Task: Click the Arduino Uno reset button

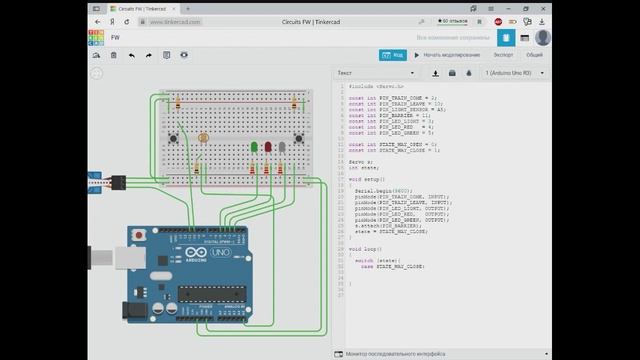Action: tap(139, 235)
